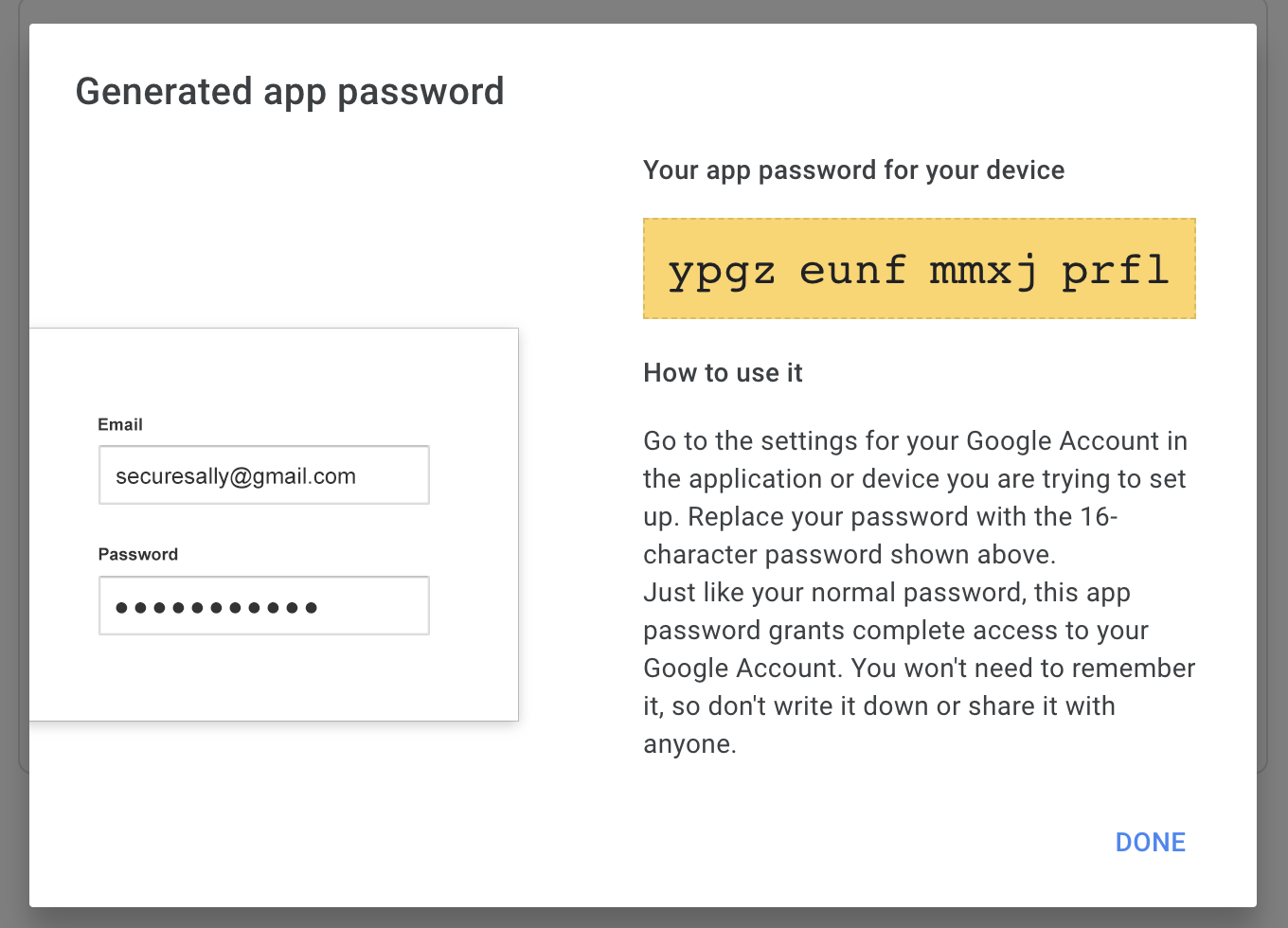Select the 'prfl' group of the app password

point(1115,271)
